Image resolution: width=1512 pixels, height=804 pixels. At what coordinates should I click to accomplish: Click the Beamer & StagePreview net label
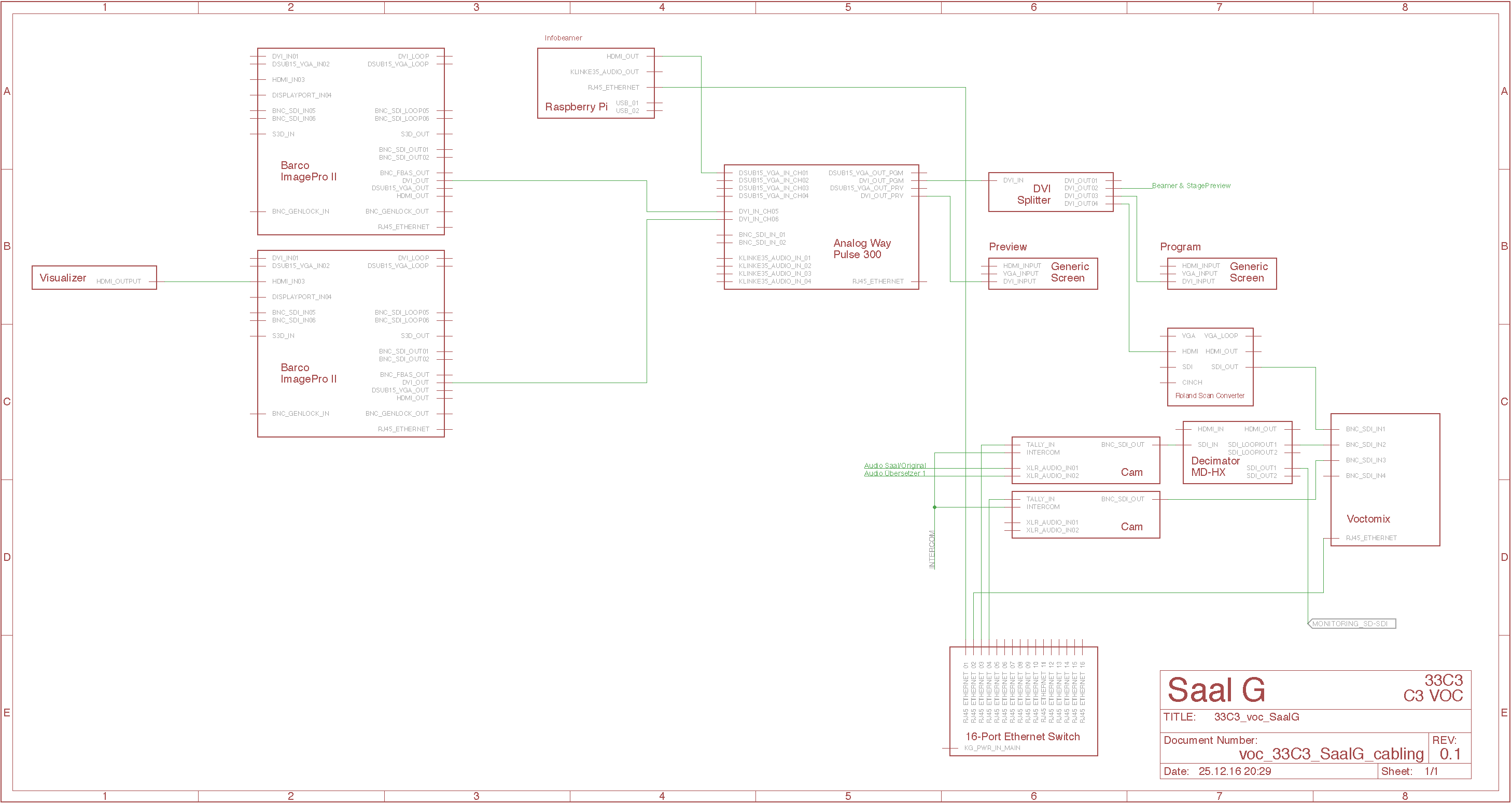pos(1191,186)
